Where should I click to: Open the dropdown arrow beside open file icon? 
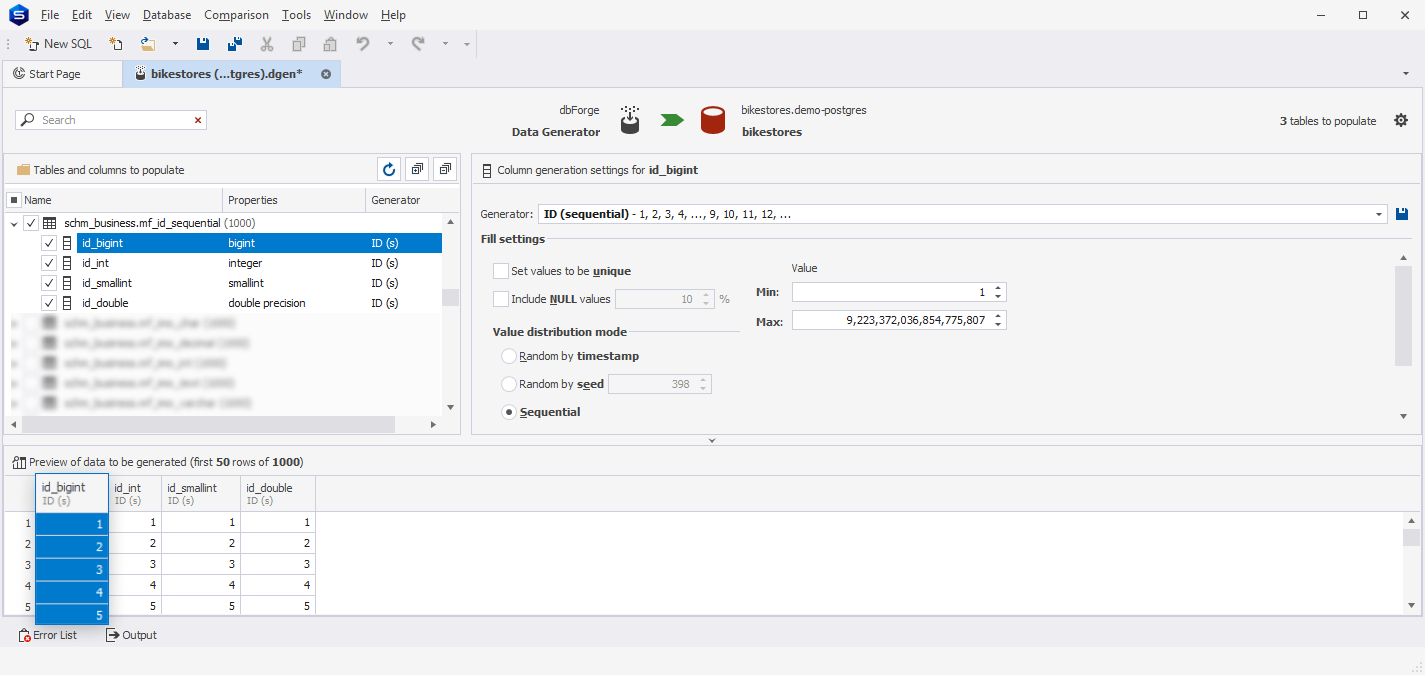tap(175, 44)
